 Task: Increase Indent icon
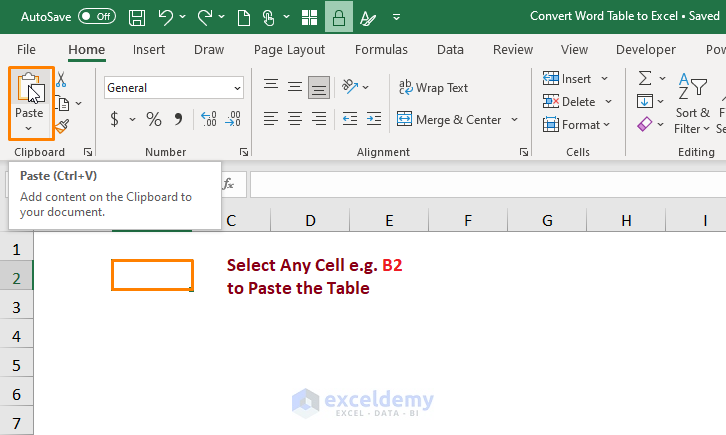(374, 119)
